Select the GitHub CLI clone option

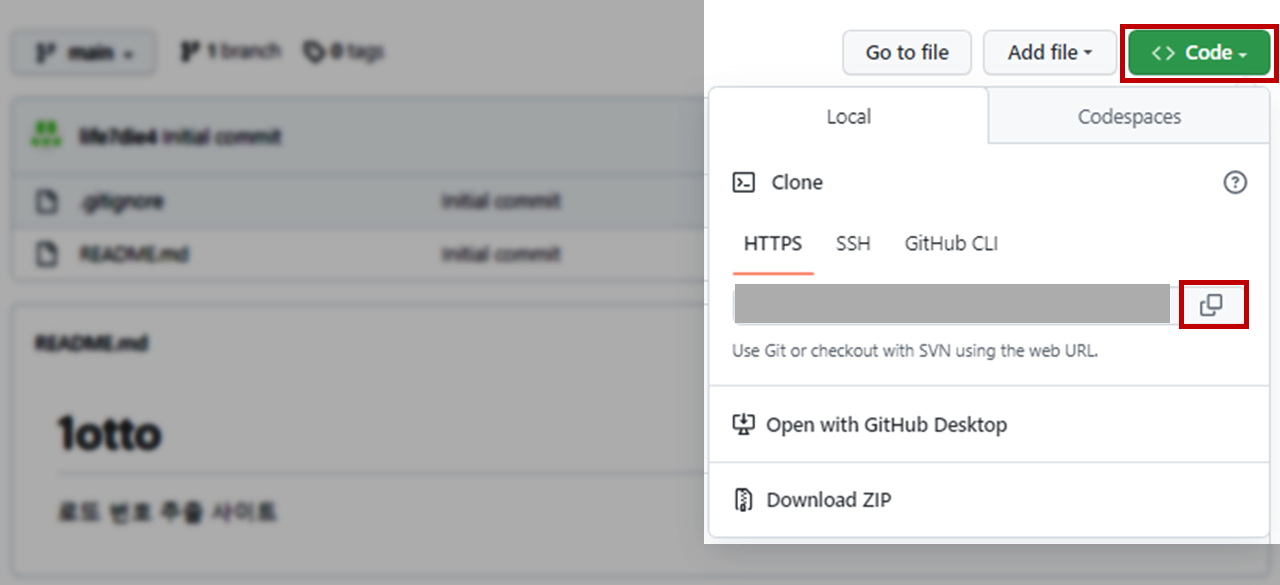pyautogui.click(x=951, y=244)
